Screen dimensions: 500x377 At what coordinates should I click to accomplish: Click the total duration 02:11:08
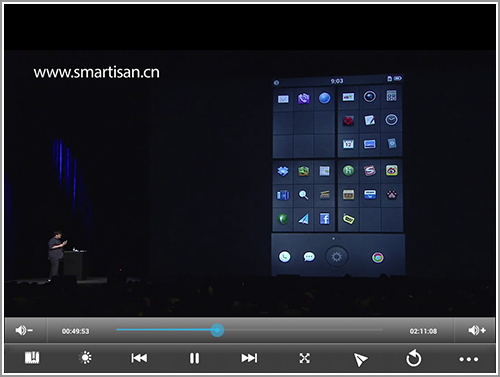423,331
